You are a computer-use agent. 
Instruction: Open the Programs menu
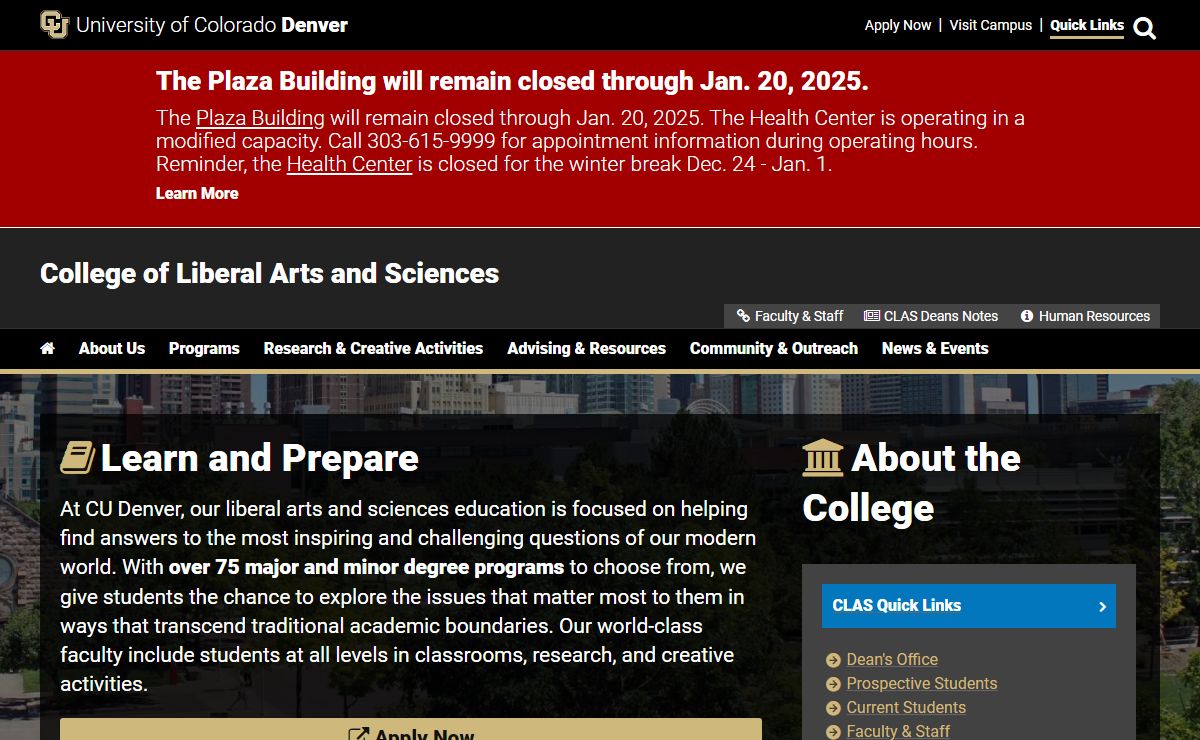pos(204,348)
